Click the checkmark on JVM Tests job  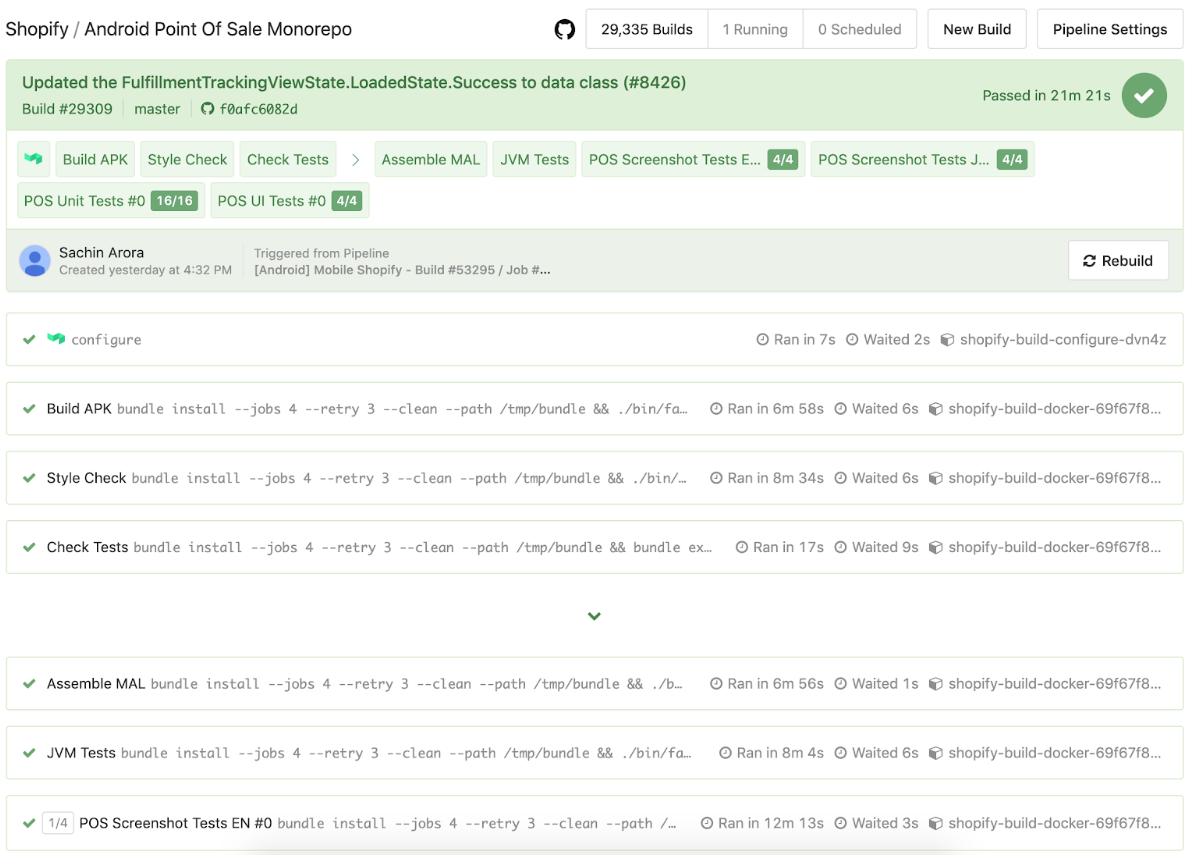29,753
